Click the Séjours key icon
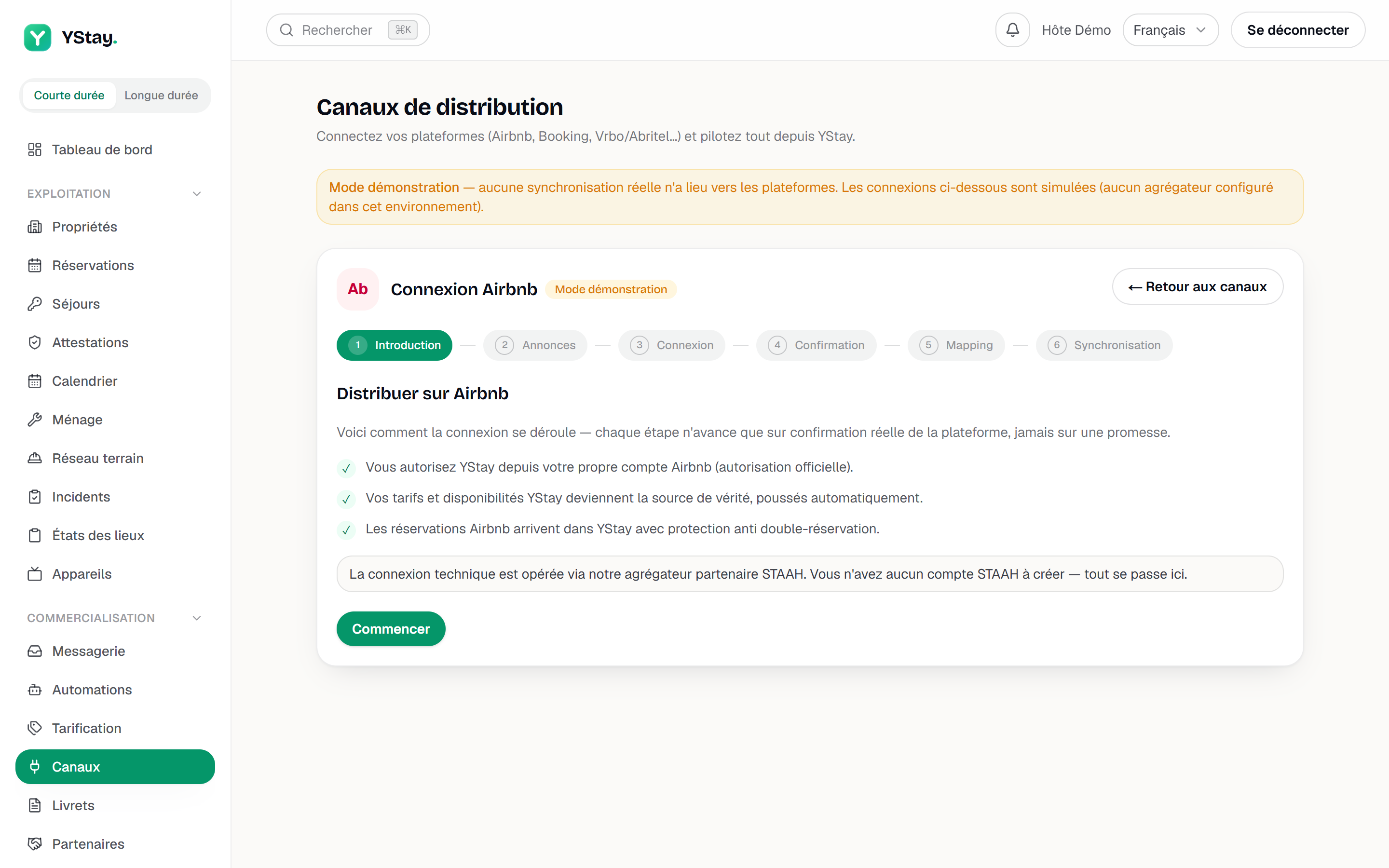The height and width of the screenshot is (868, 1389). (x=34, y=304)
